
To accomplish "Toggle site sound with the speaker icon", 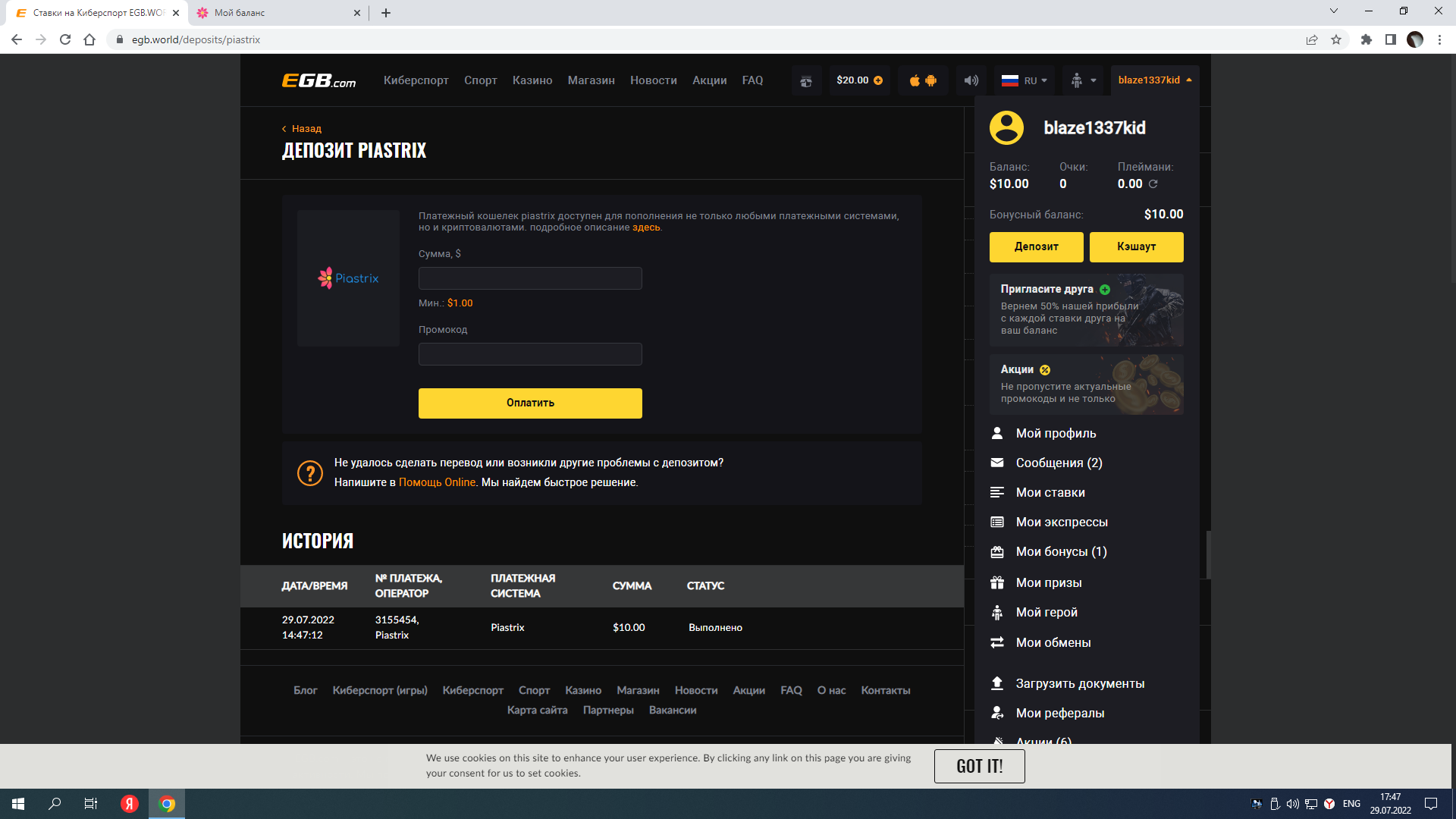I will click(971, 80).
